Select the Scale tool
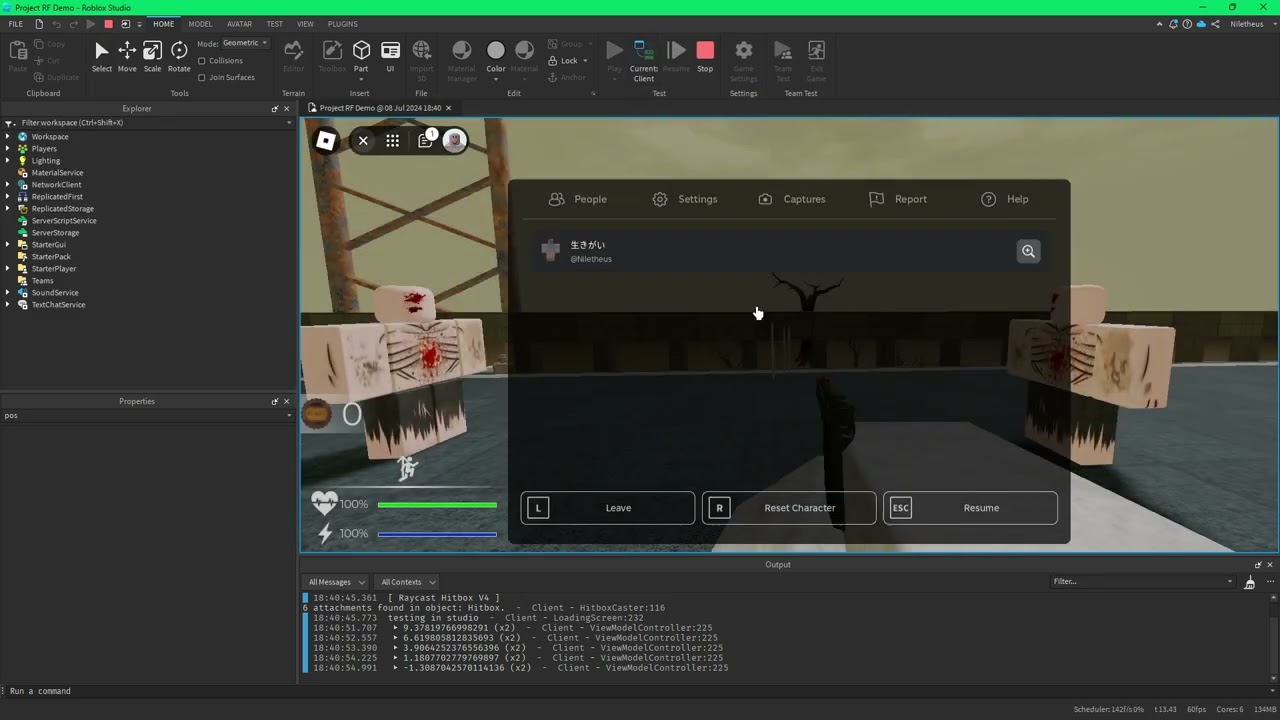The image size is (1280, 720). coord(152,56)
